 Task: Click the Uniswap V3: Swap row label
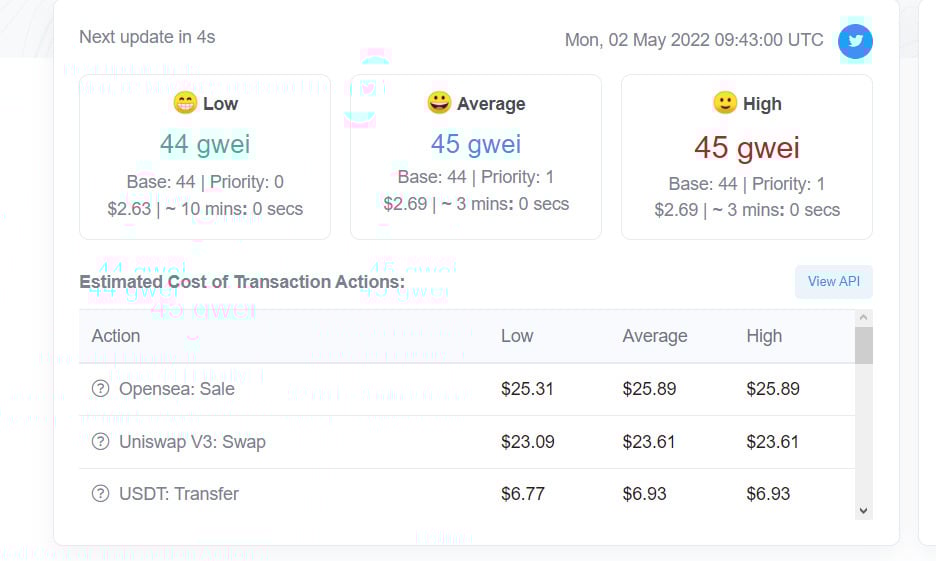coord(192,442)
